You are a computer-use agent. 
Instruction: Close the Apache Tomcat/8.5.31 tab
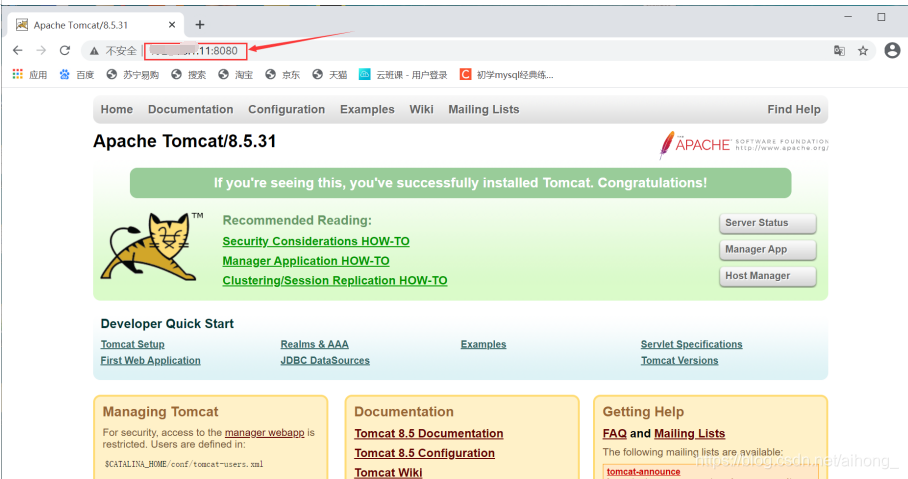pyautogui.click(x=172, y=25)
